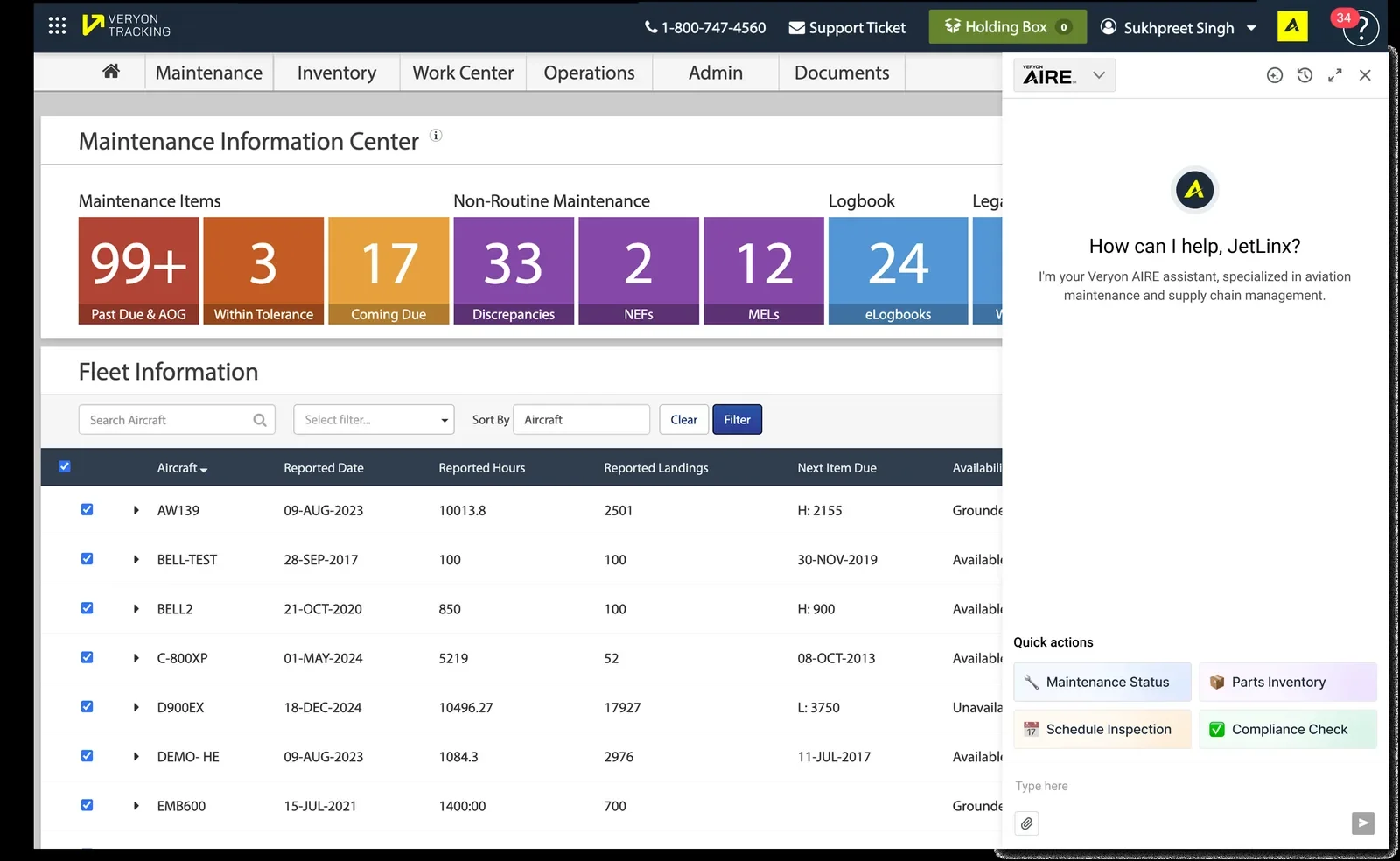The image size is (1400, 861).
Task: Expand the DEMO- HE aircraft row
Action: pyautogui.click(x=136, y=756)
